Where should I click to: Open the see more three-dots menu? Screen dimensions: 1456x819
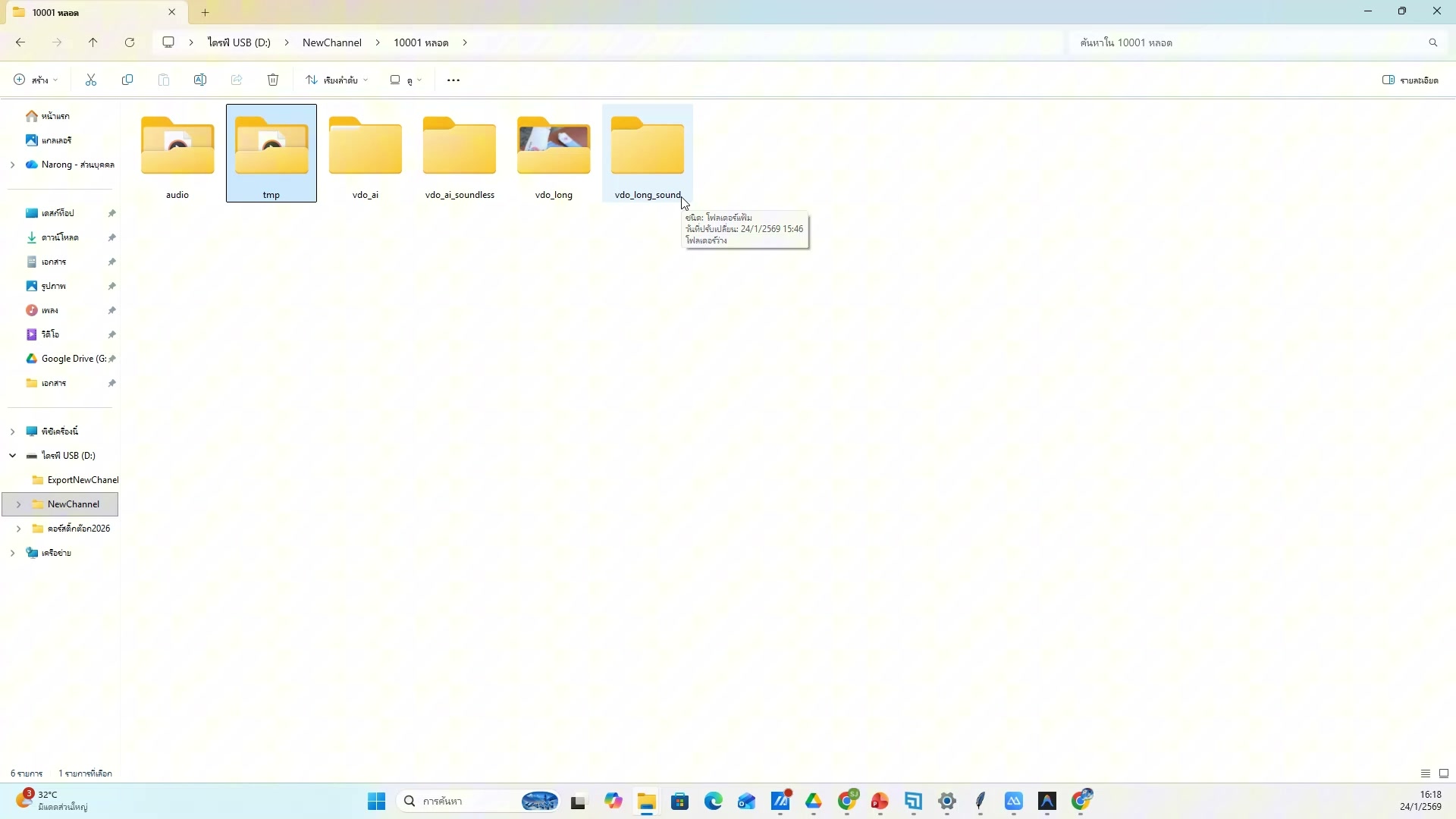(453, 80)
